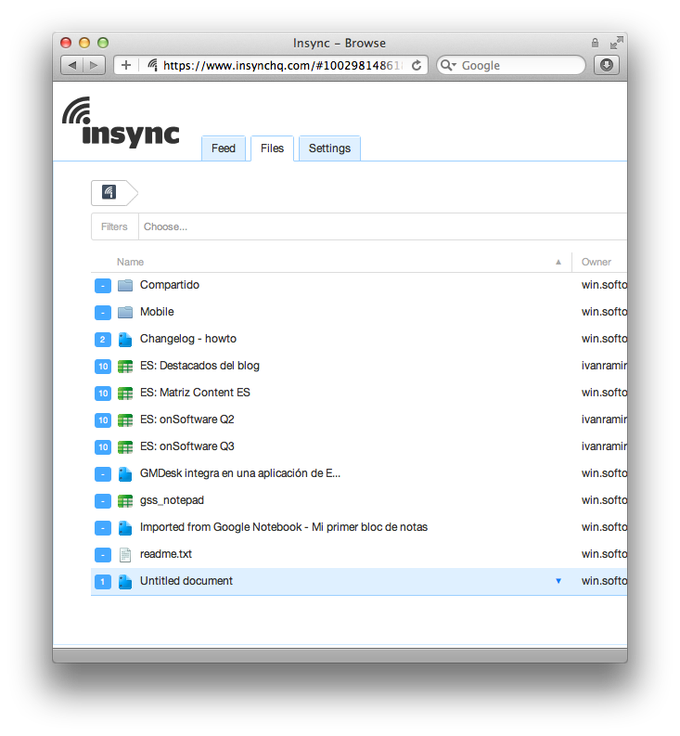Click the Insync logo
680x736 pixels.
point(121,122)
